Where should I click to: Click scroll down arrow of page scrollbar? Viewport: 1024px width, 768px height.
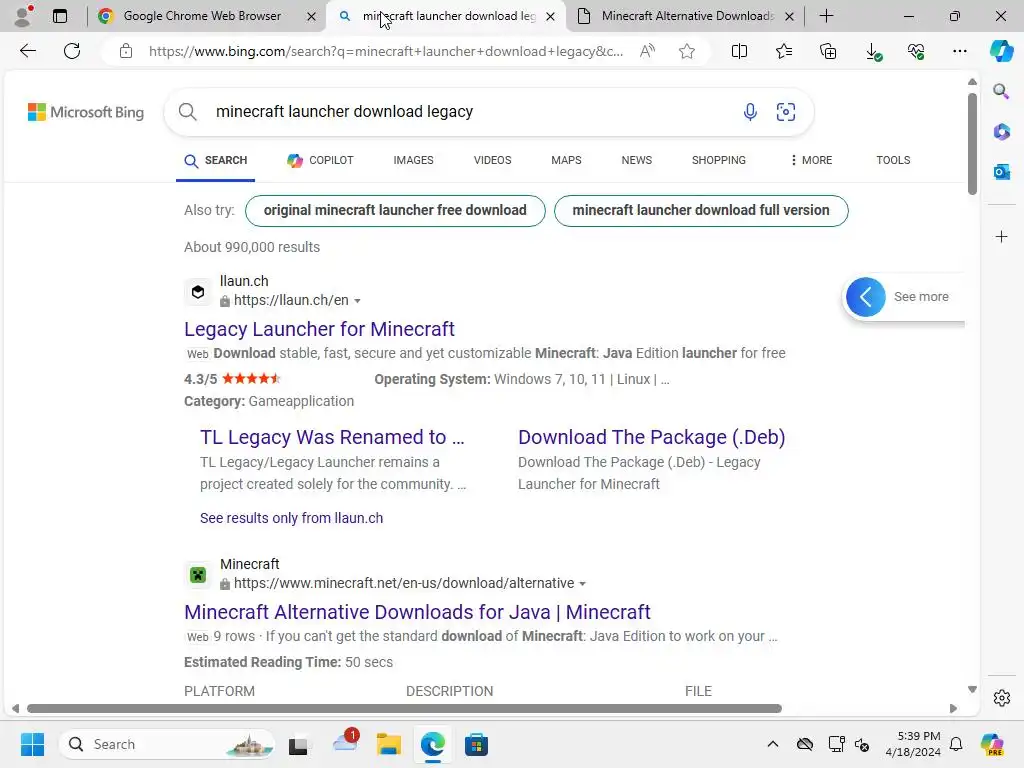(972, 689)
